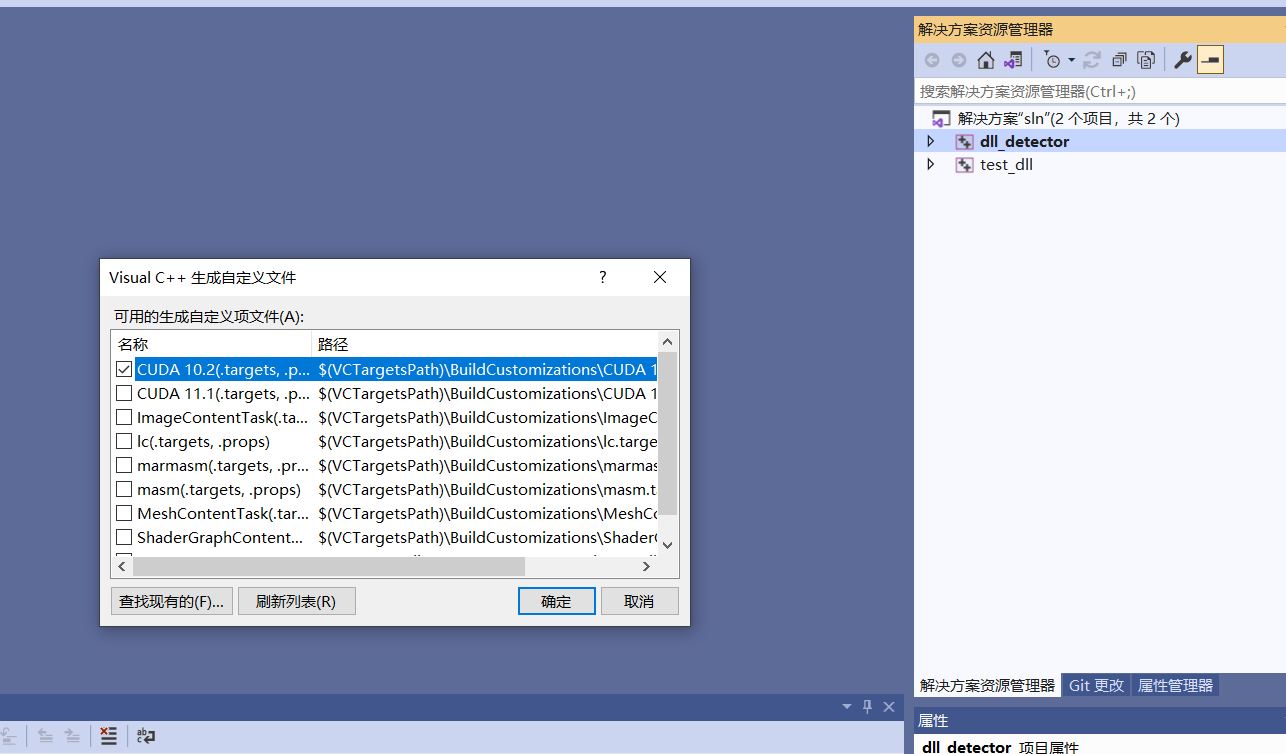Click the dialog help question mark
1286x754 pixels.
602,277
